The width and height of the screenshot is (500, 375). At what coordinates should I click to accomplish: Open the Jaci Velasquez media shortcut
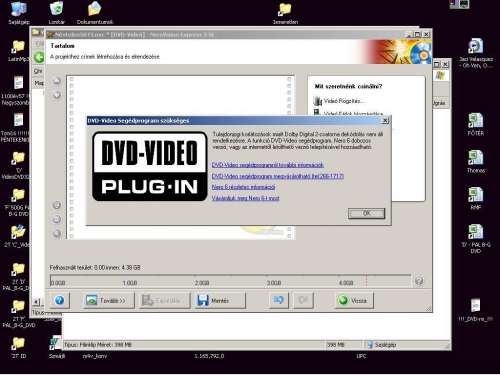[x=476, y=53]
